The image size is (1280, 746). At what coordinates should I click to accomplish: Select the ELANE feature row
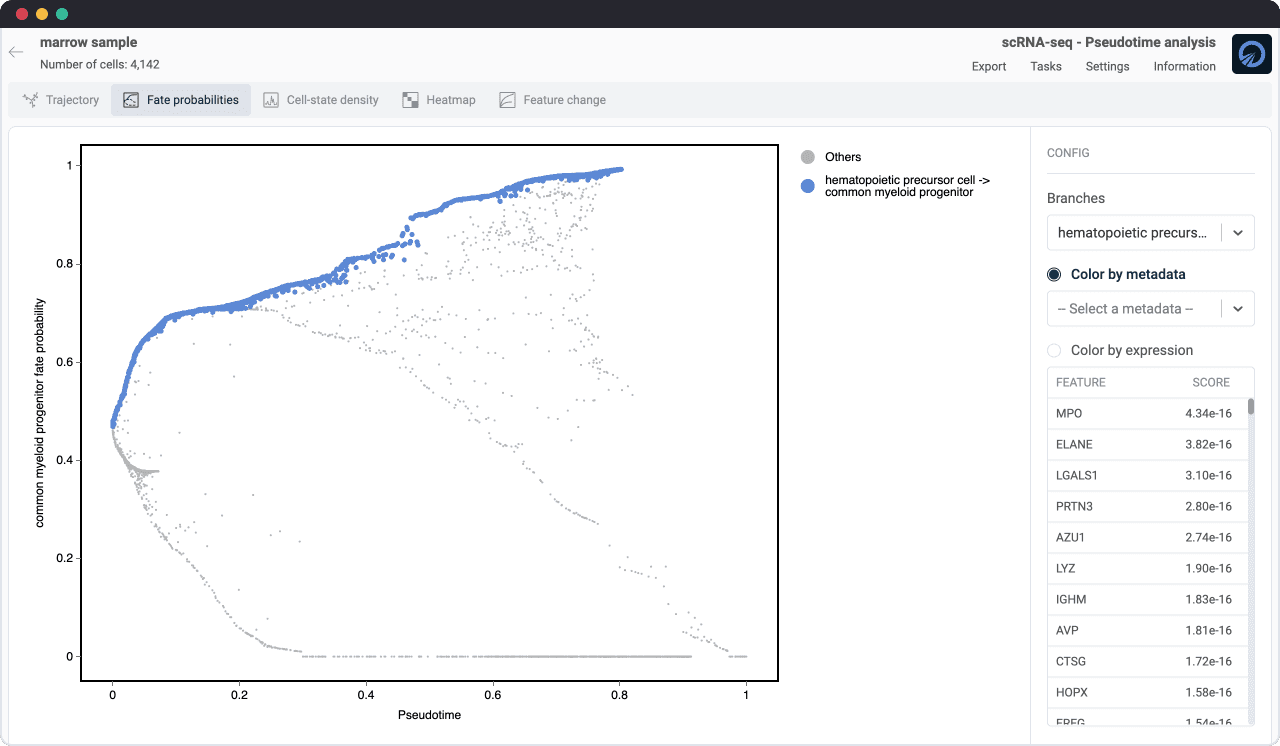1143,445
